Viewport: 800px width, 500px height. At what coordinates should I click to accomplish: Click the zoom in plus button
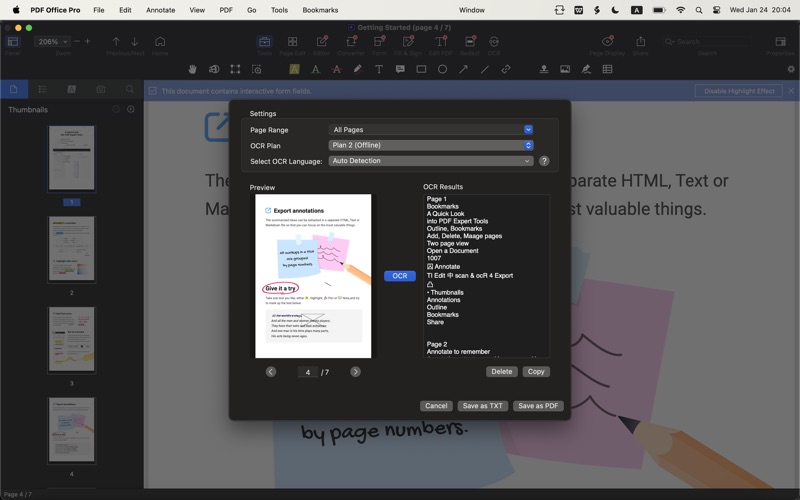tap(88, 41)
